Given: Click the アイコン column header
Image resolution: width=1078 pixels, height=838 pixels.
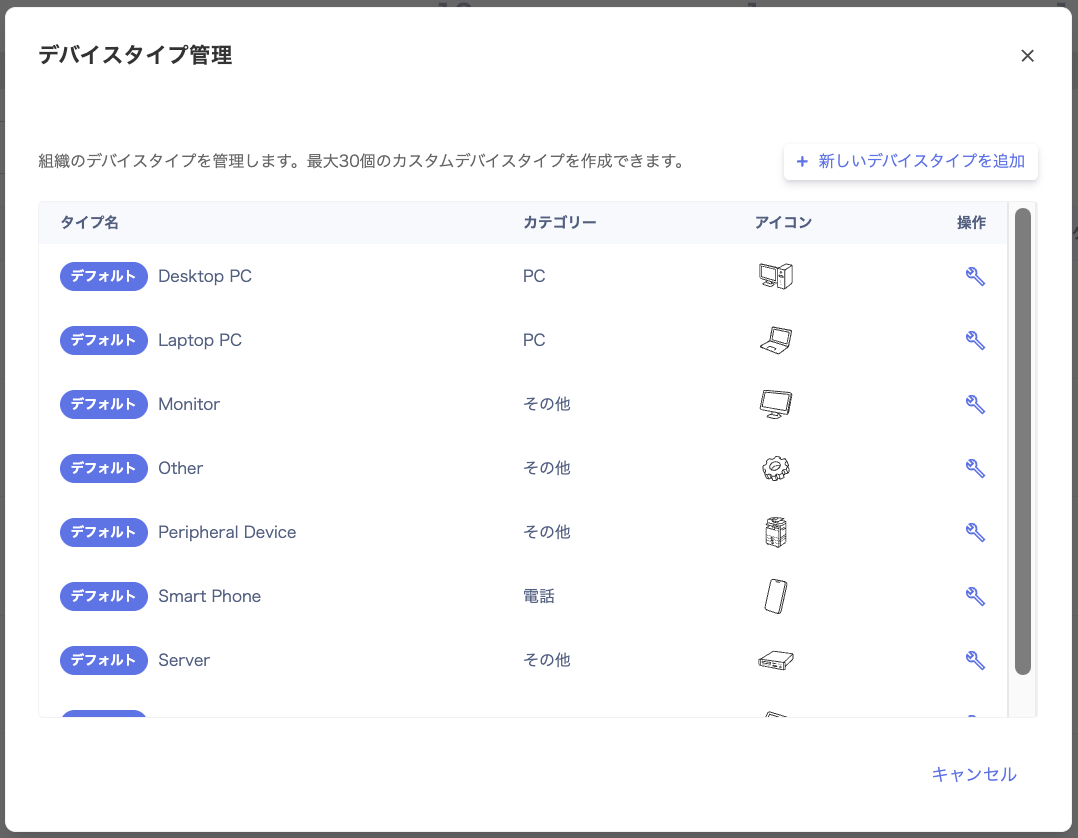Looking at the screenshot, I should click(x=783, y=223).
